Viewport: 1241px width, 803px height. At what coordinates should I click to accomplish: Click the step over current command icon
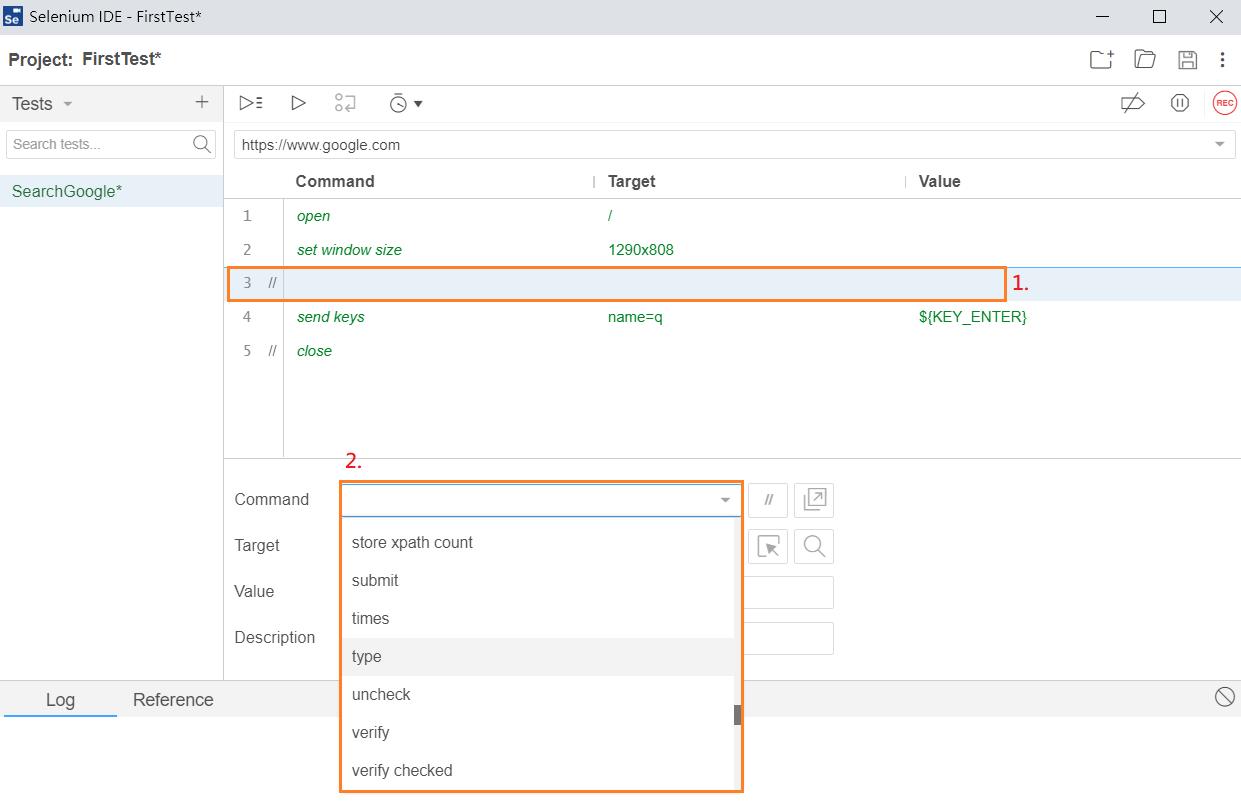pos(345,102)
